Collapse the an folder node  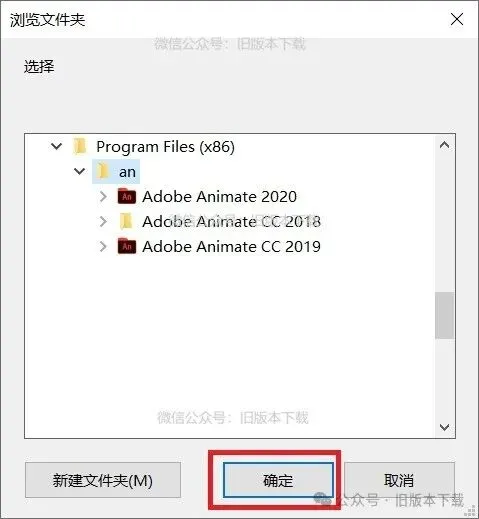[79, 171]
